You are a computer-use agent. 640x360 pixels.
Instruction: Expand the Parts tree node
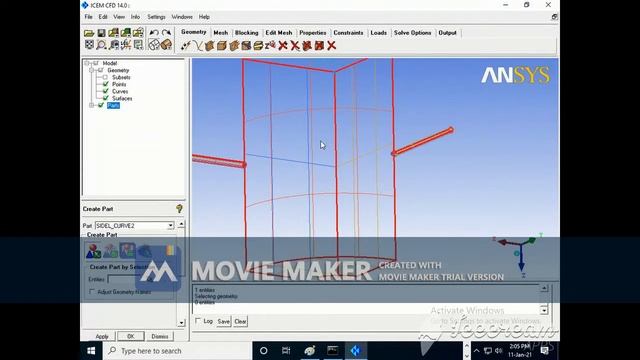(91, 105)
